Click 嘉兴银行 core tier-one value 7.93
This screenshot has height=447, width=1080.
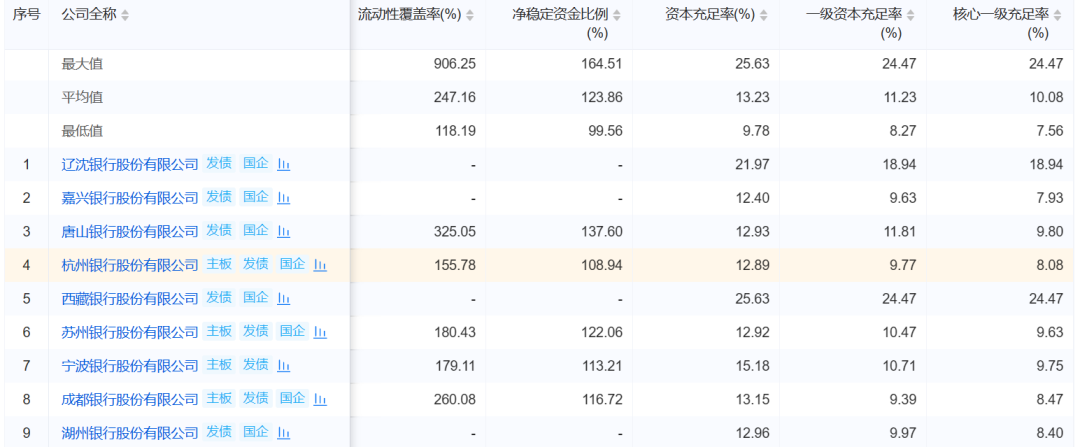[x=1052, y=198]
